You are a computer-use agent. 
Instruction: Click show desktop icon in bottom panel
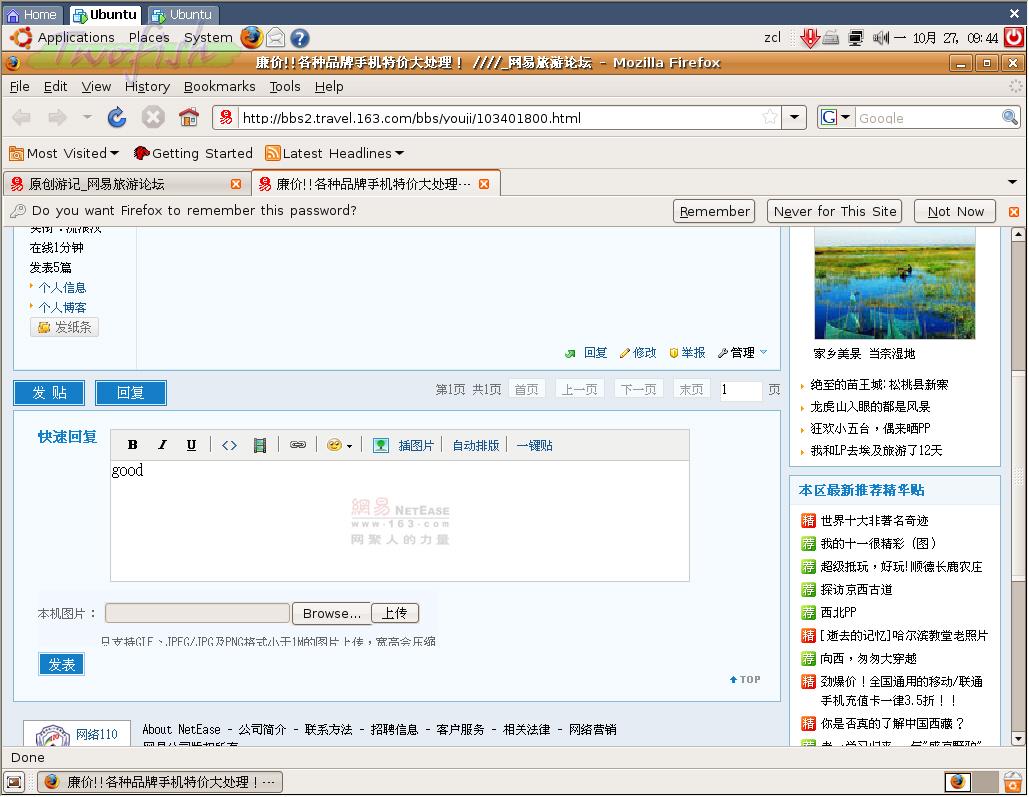14,782
